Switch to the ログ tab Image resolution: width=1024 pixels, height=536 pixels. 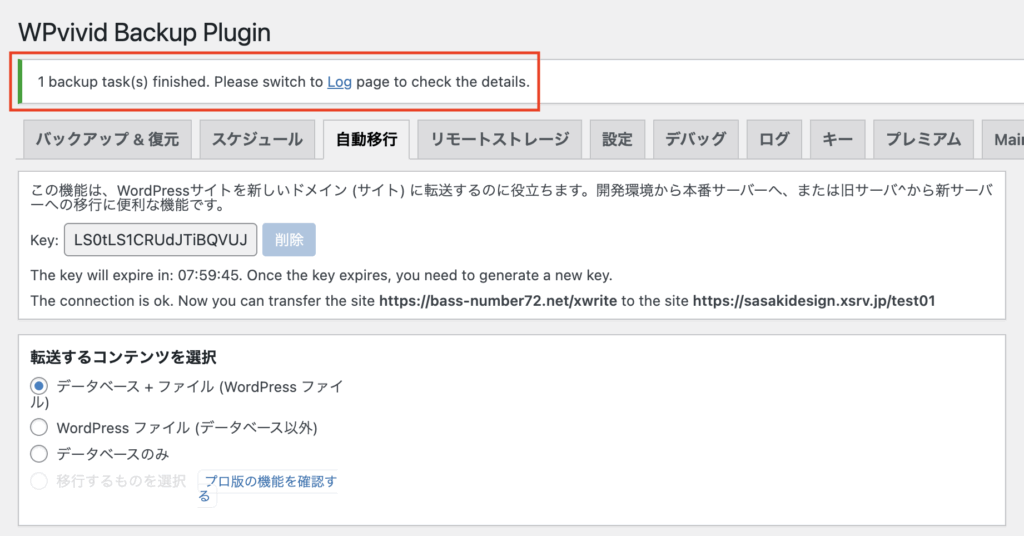pos(774,139)
